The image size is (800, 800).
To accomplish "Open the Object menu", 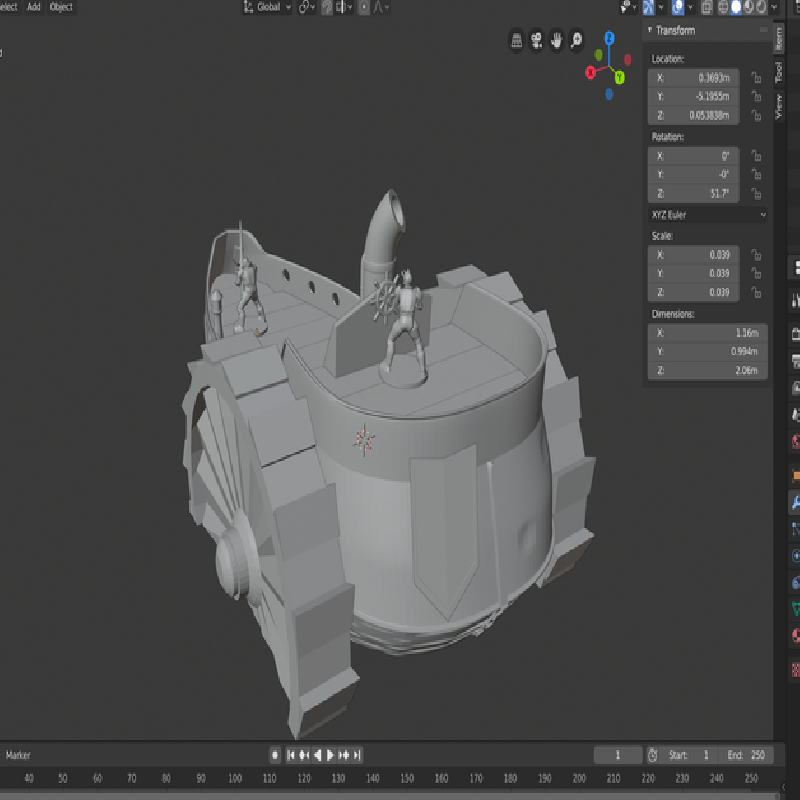I will 61,7.
